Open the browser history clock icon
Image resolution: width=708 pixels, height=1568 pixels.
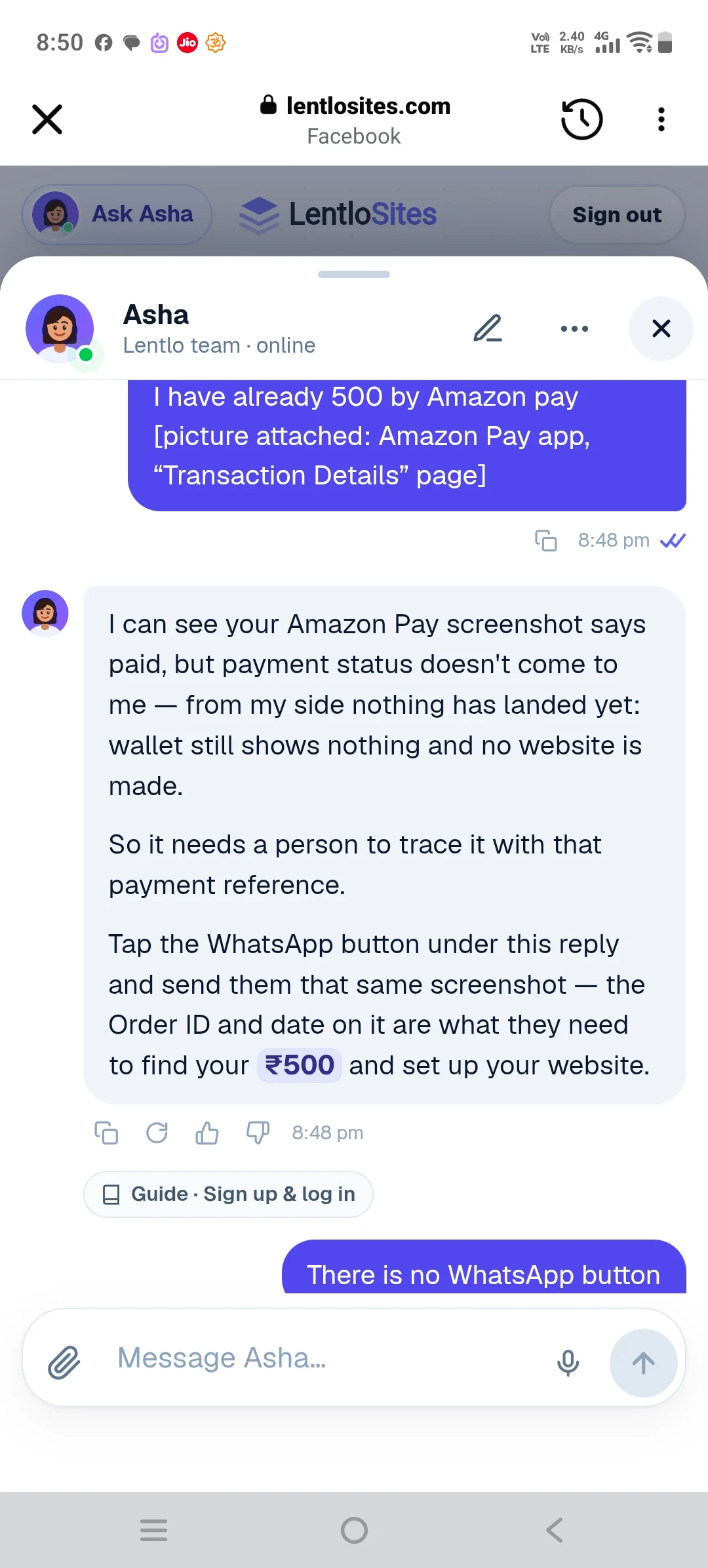tap(581, 119)
